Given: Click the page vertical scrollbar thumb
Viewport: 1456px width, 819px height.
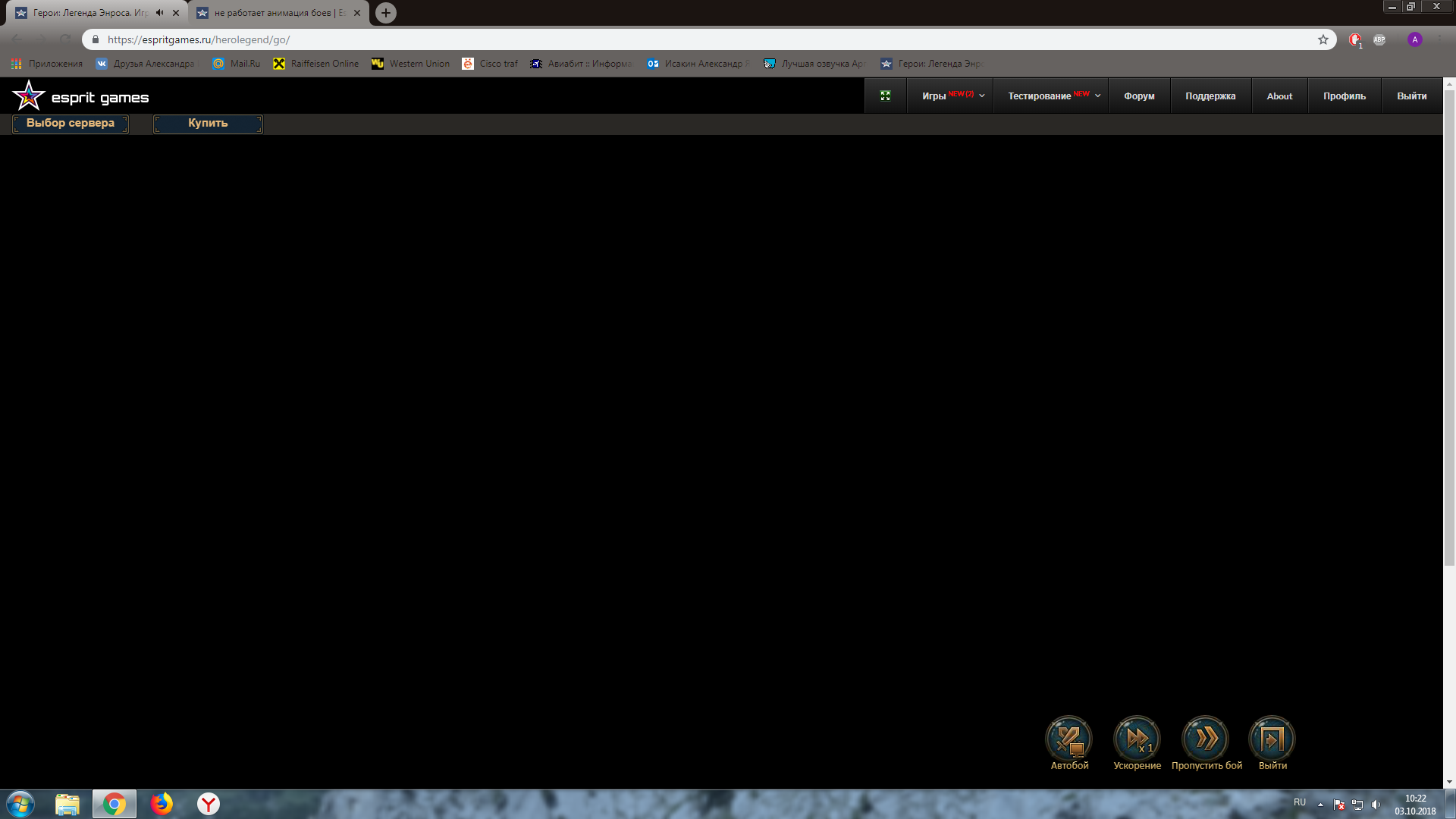Looking at the screenshot, I should point(1449,326).
